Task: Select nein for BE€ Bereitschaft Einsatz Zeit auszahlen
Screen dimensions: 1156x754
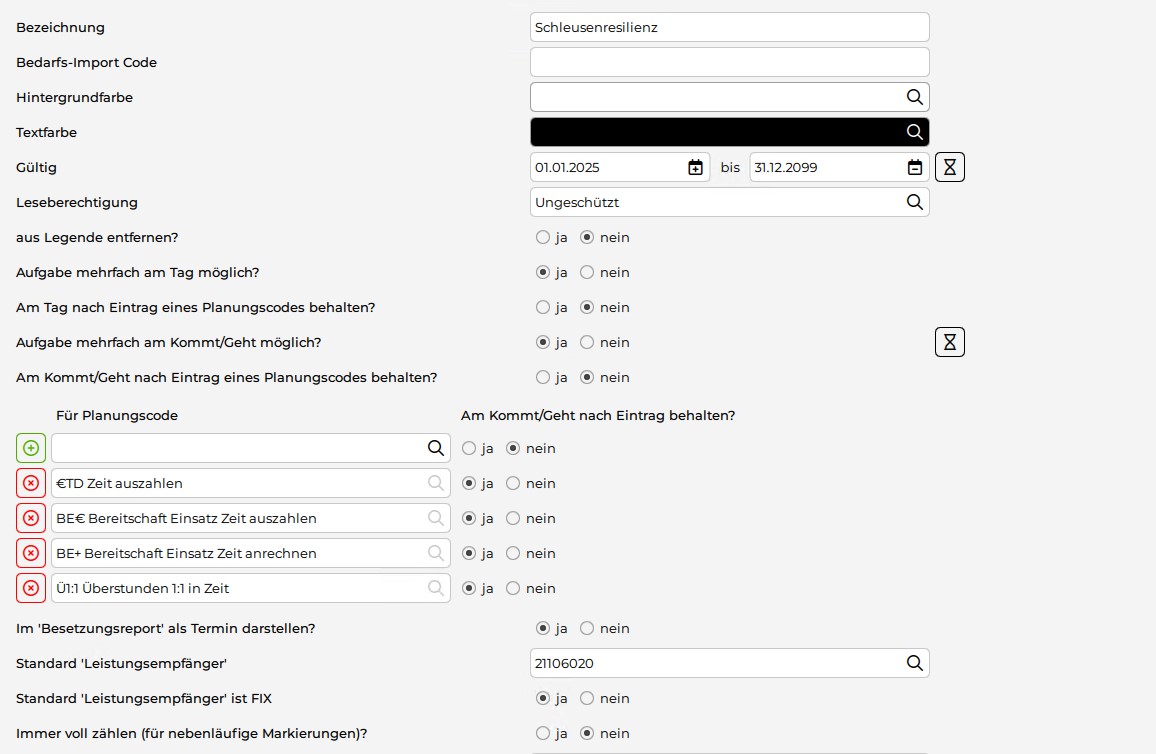Action: pos(513,518)
